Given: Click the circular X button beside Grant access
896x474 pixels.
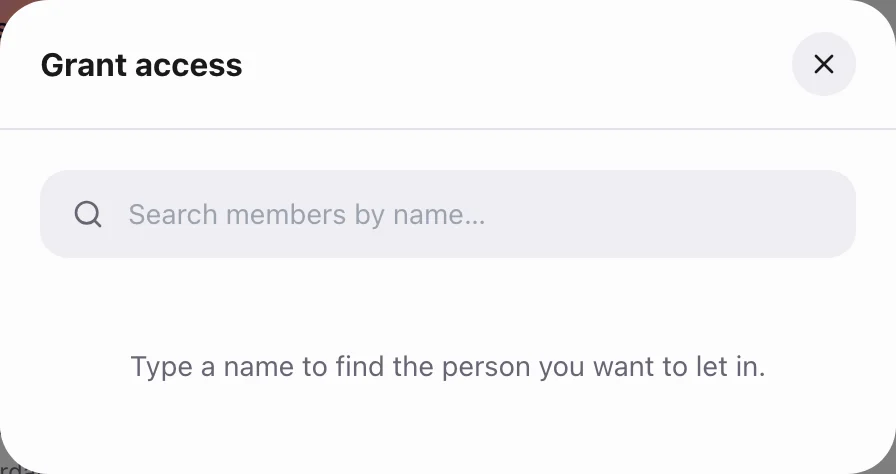Looking at the screenshot, I should pyautogui.click(x=823, y=64).
